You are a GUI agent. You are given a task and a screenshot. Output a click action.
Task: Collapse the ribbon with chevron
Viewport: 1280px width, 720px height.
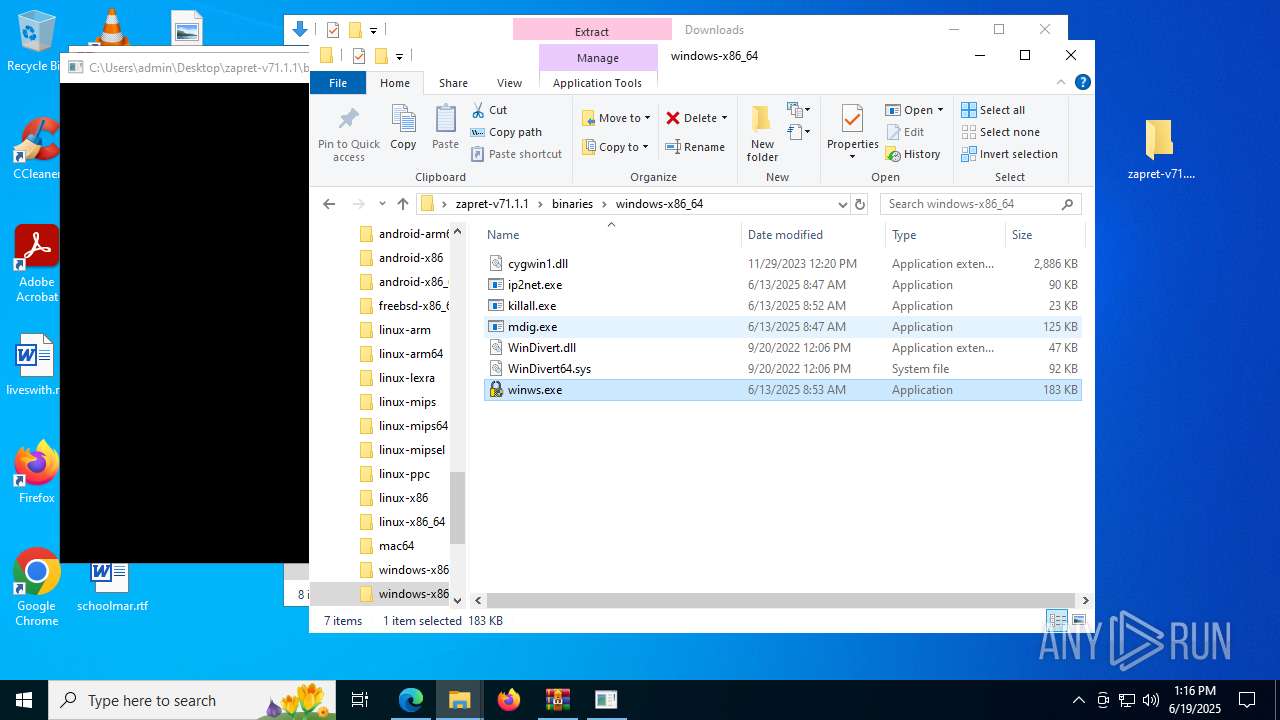point(1062,83)
